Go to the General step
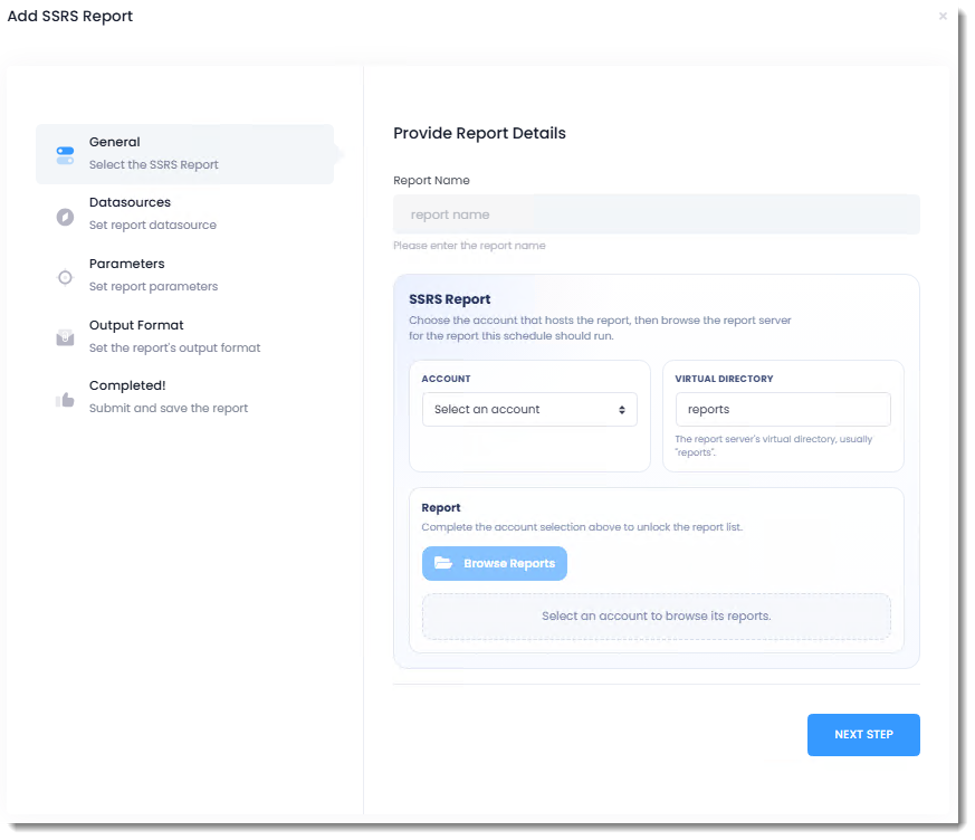Screen dimensions: 975x840 coord(185,154)
